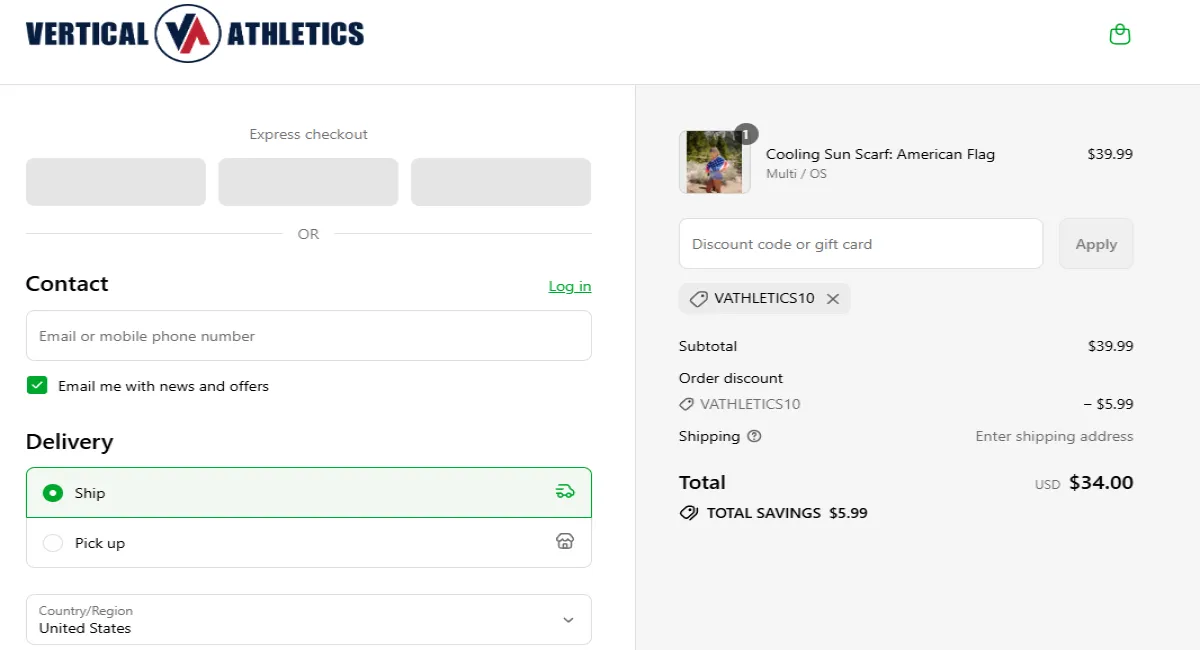Click the Country/Region chevron arrow
This screenshot has height=650, width=1200.
click(568, 619)
